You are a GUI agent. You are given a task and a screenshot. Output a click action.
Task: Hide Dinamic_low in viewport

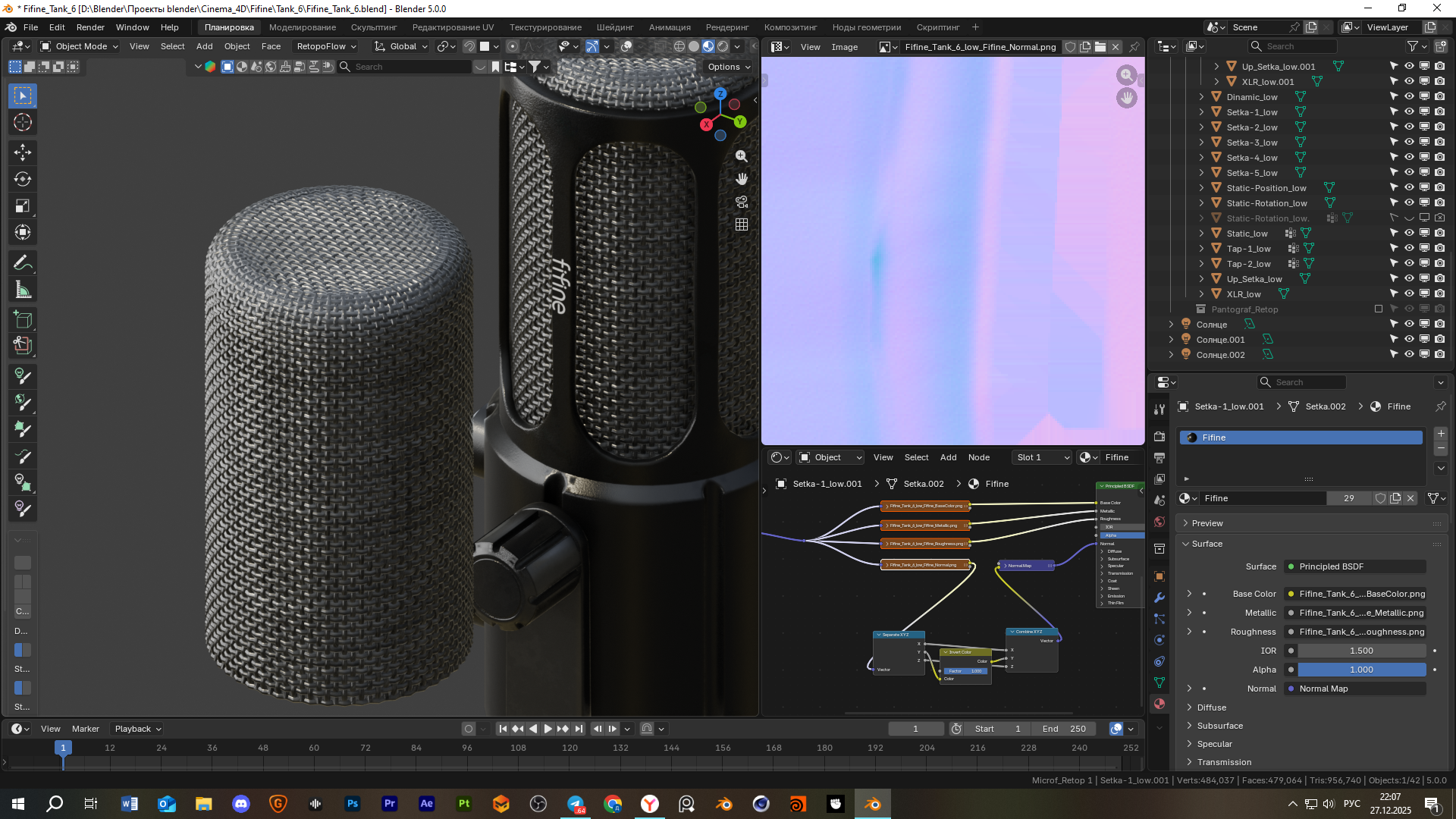click(x=1409, y=97)
